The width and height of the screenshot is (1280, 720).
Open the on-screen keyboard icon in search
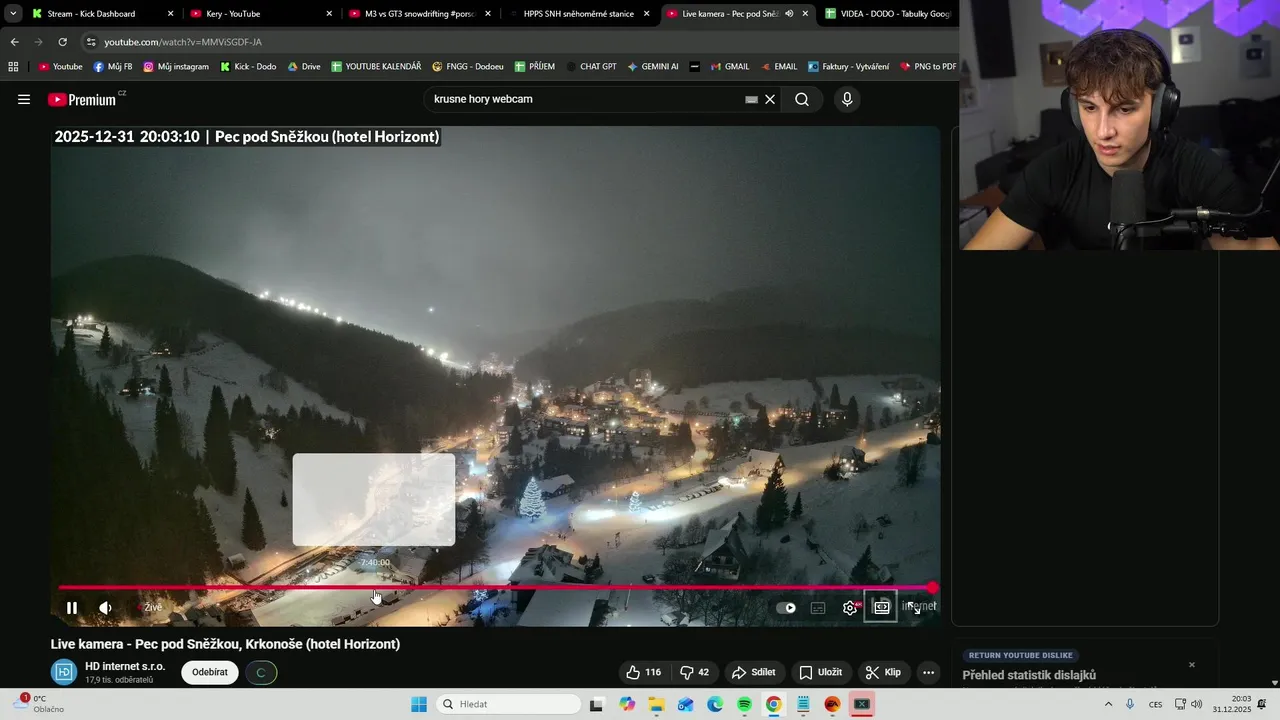pyautogui.click(x=751, y=99)
